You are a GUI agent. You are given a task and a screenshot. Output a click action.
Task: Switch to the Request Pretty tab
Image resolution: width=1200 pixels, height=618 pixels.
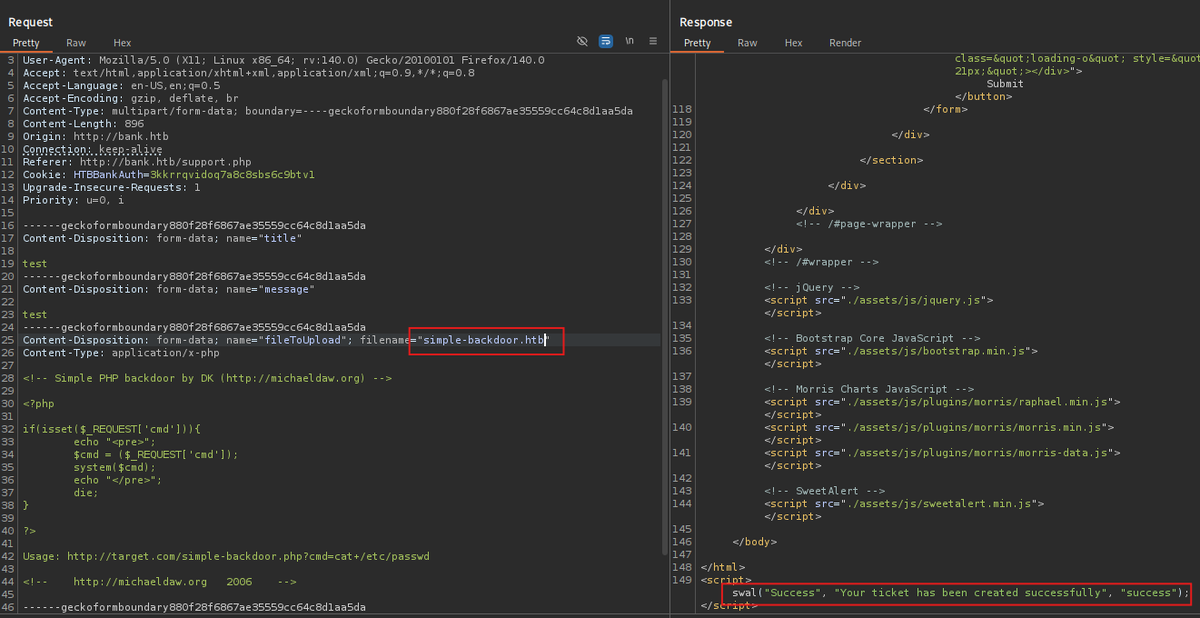point(26,43)
